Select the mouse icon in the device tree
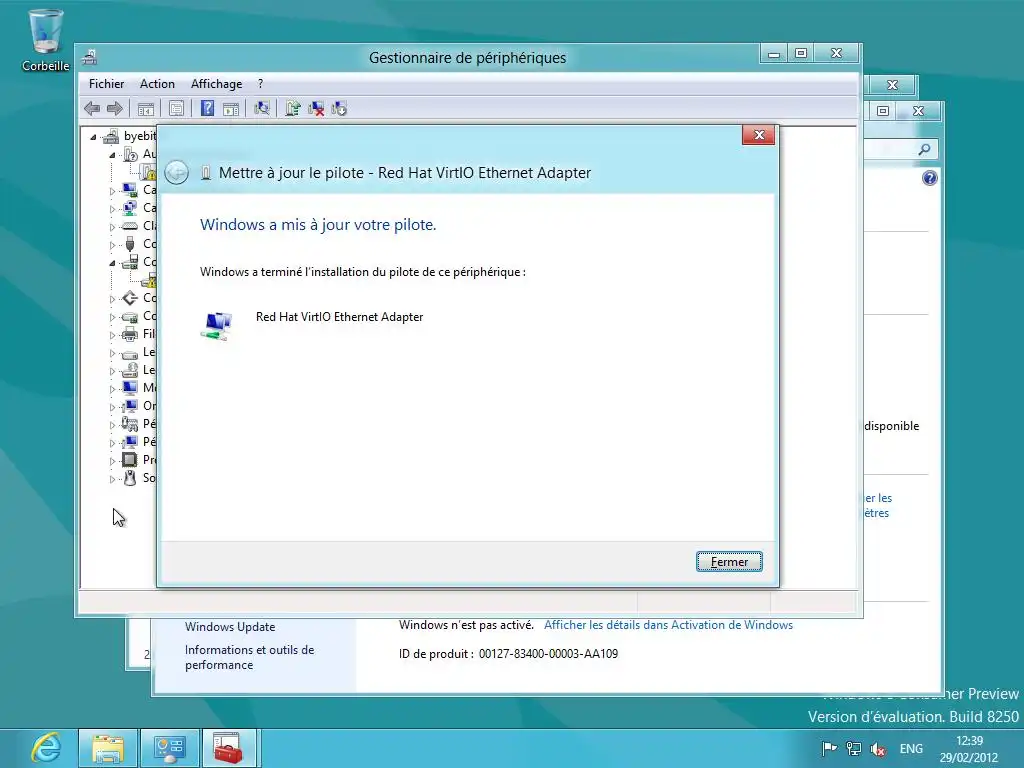 pyautogui.click(x=130, y=478)
